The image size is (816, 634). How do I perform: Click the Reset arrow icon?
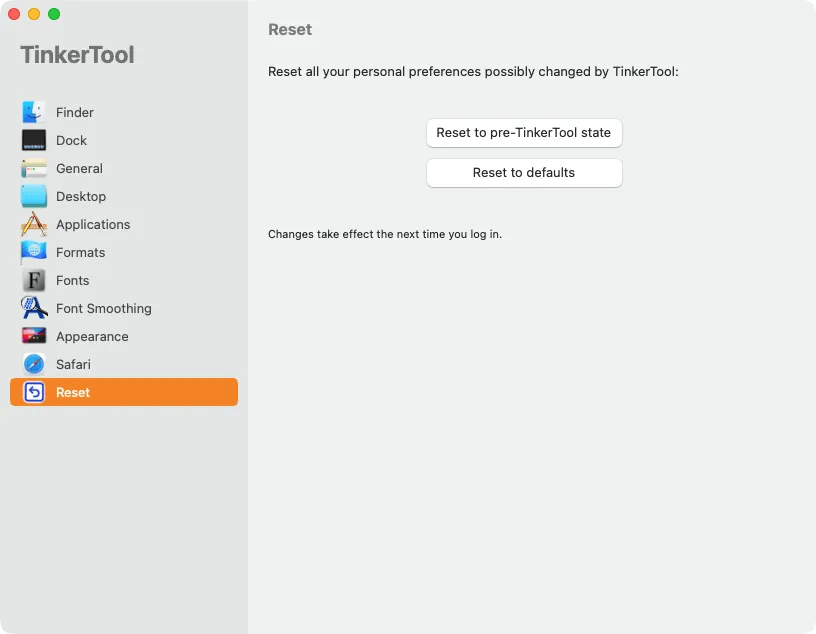[34, 392]
